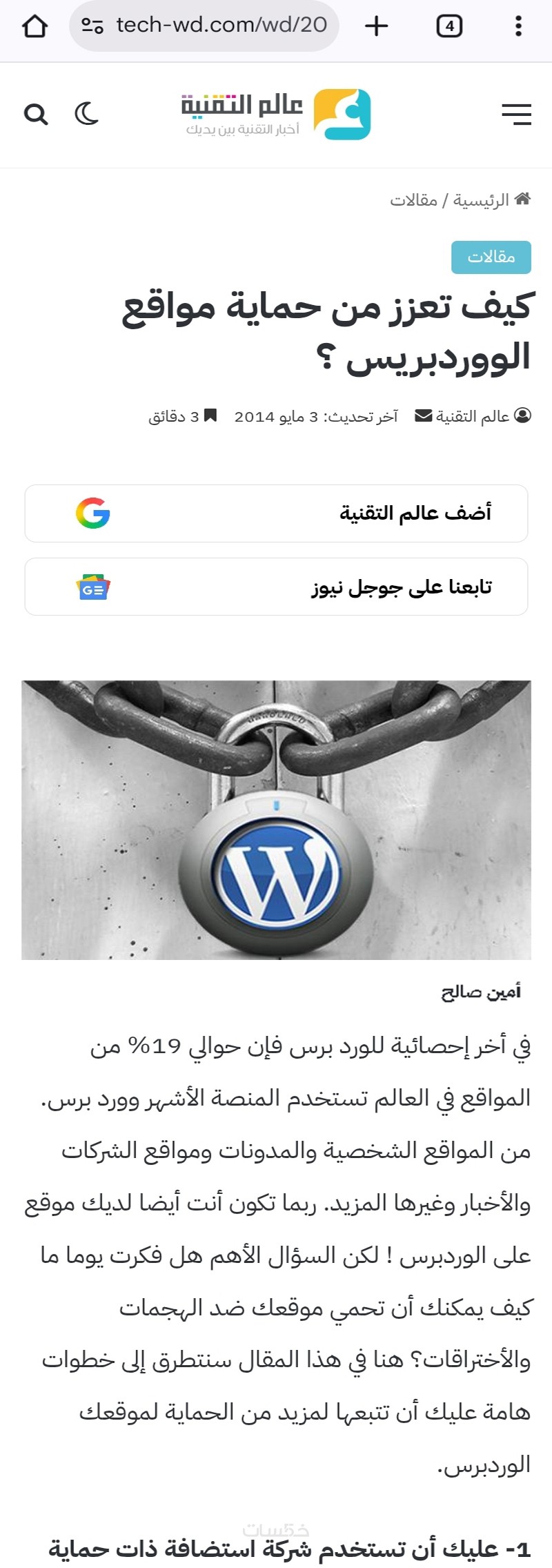
Task: Click the أضف عالم التقنية Google button
Action: click(x=276, y=513)
